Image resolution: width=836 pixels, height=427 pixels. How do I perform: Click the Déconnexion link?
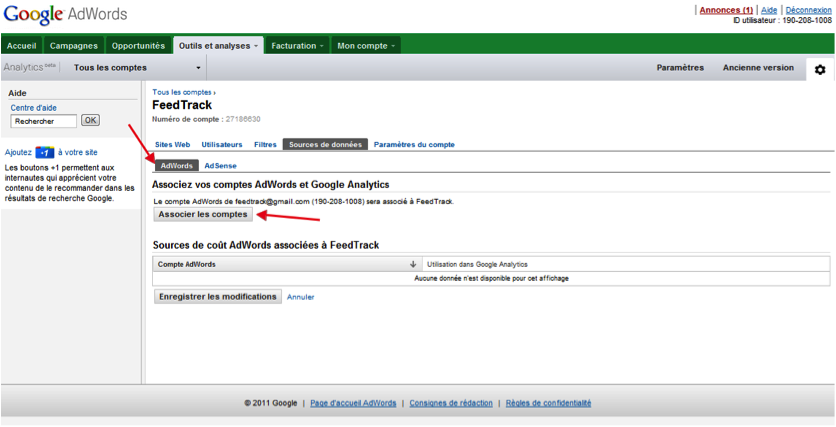coord(808,10)
